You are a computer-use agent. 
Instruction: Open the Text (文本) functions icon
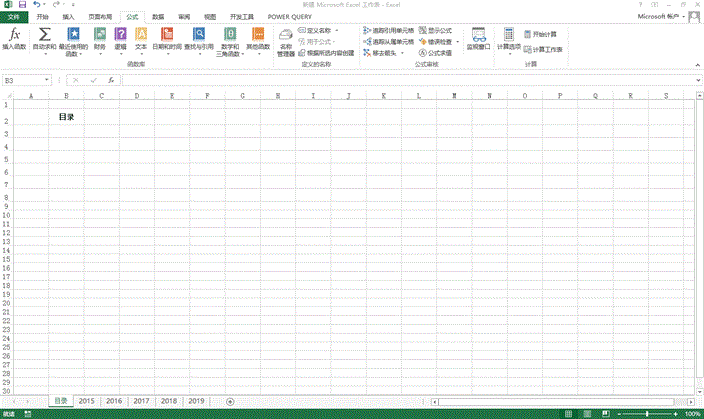pyautogui.click(x=141, y=35)
